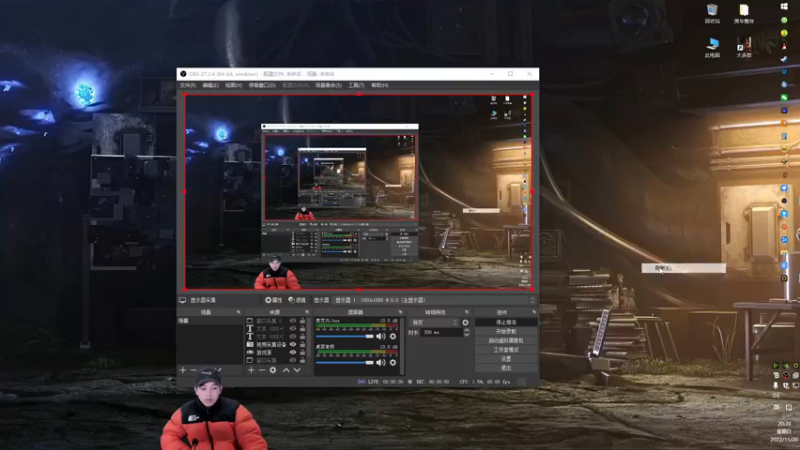Open source properties gear in 来源 toolbar
Screen dimensions: 800x450
point(273,370)
